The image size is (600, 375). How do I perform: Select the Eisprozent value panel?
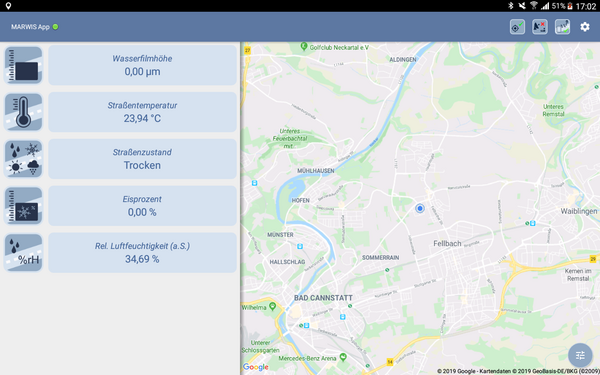(x=142, y=206)
